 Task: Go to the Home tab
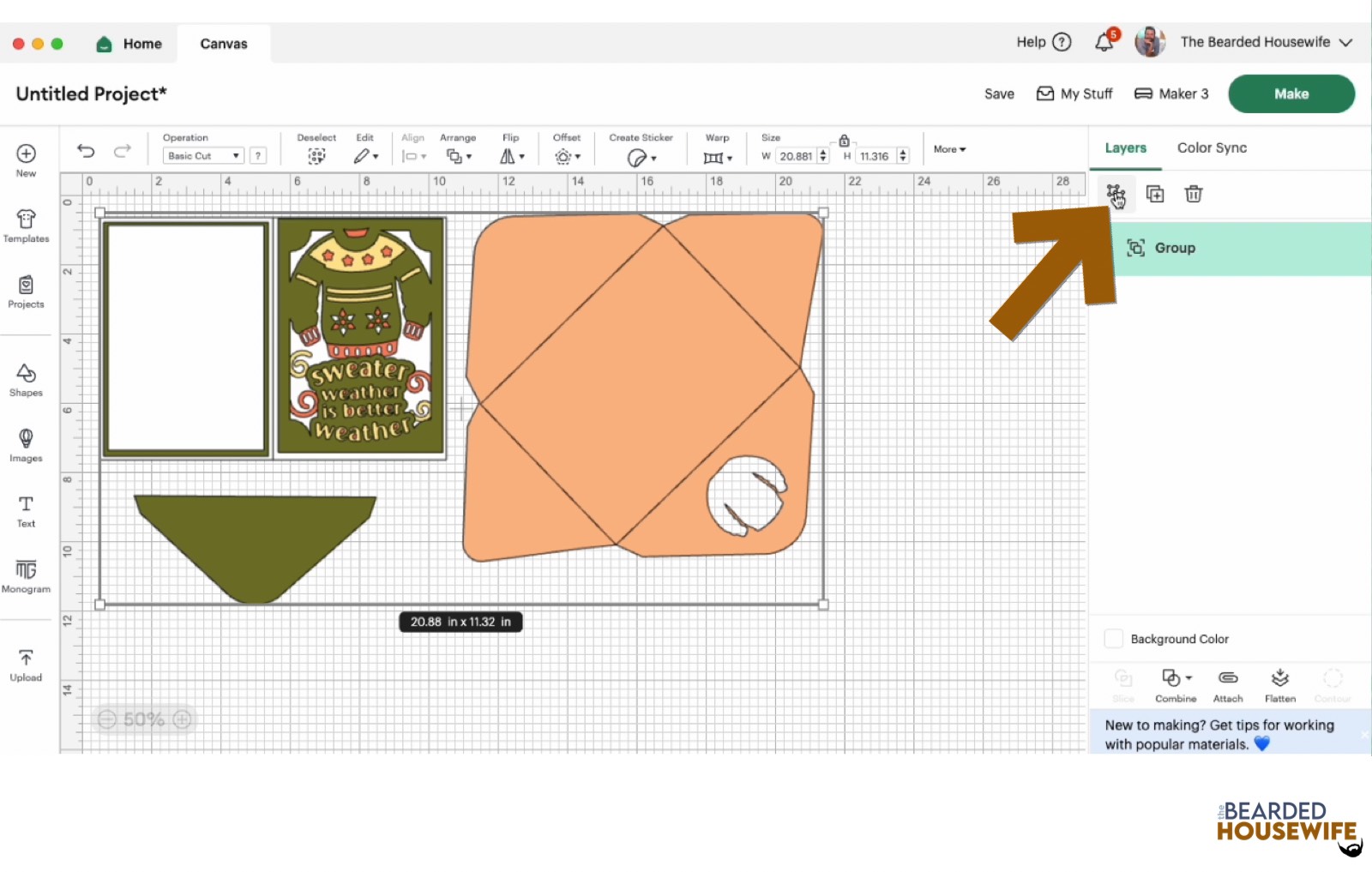tap(129, 43)
